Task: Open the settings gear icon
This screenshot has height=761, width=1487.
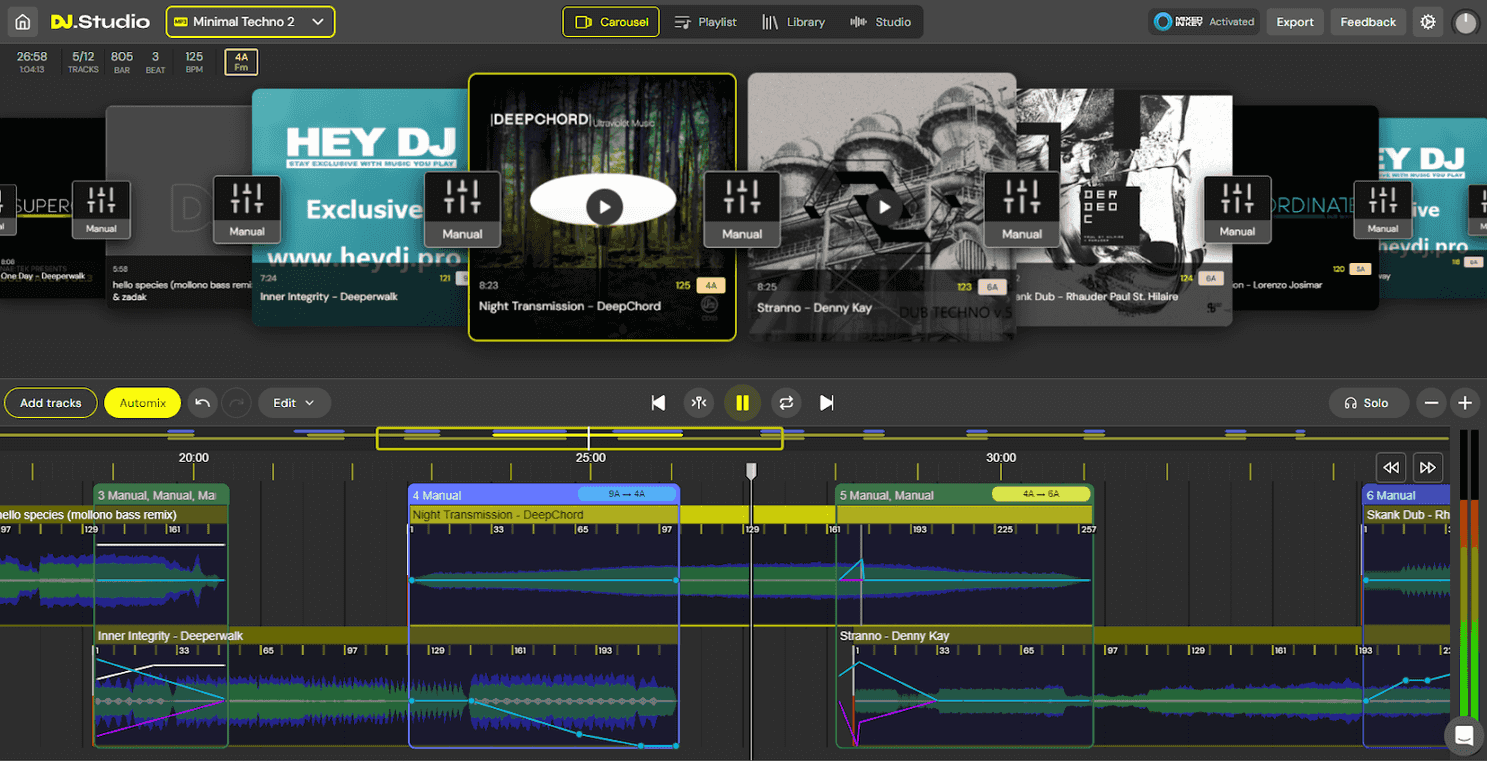Action: [x=1428, y=22]
